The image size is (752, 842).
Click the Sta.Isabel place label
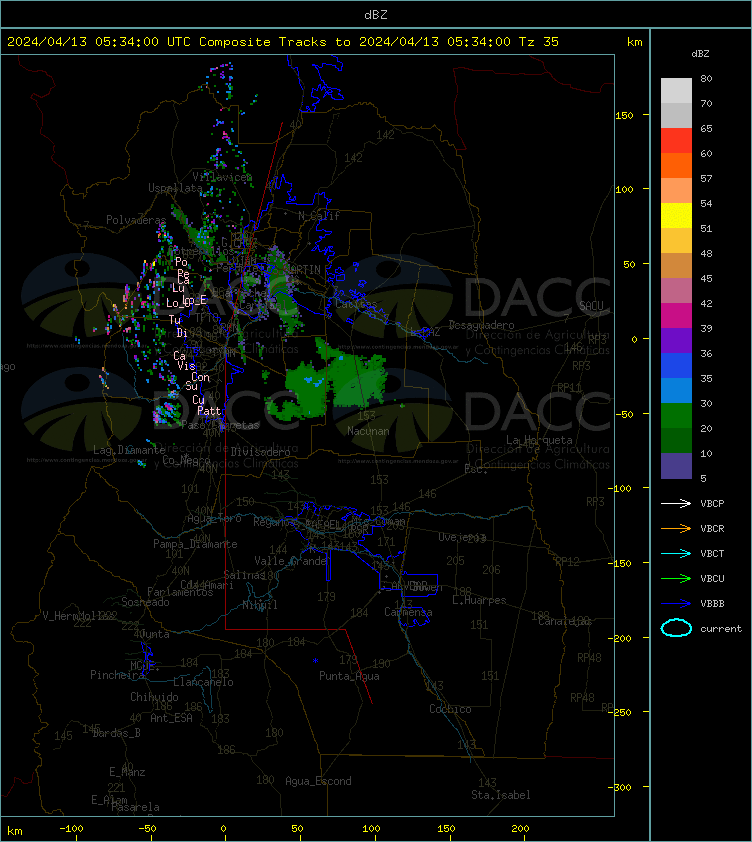501,795
